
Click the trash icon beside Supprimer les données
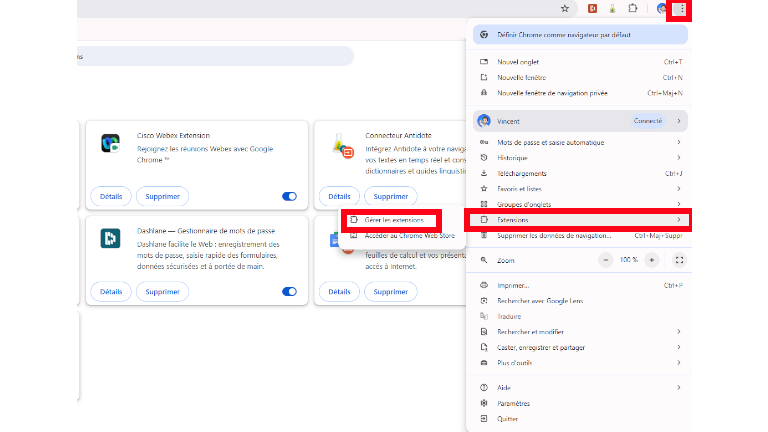484,236
